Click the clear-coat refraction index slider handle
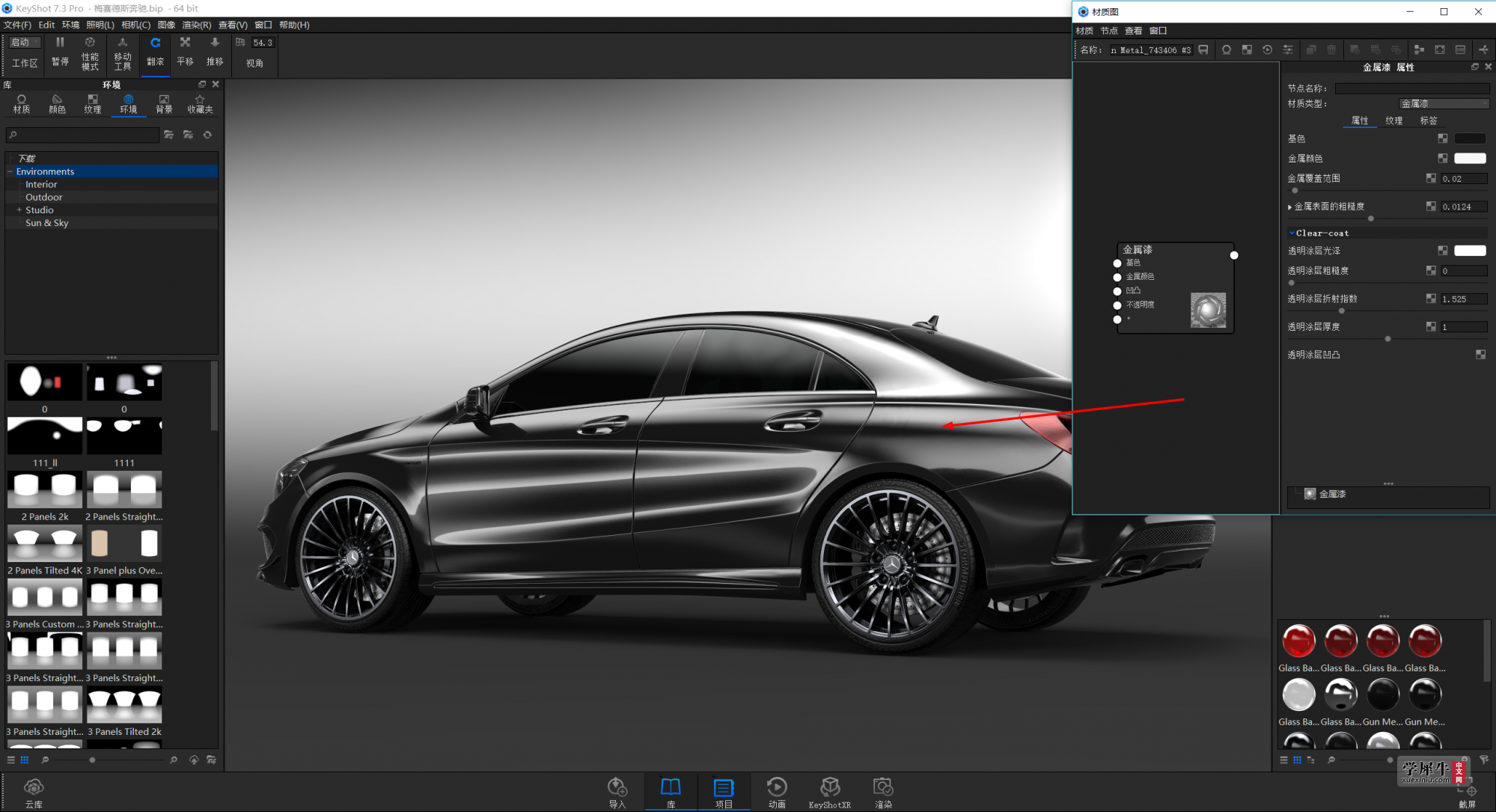 pos(1341,311)
